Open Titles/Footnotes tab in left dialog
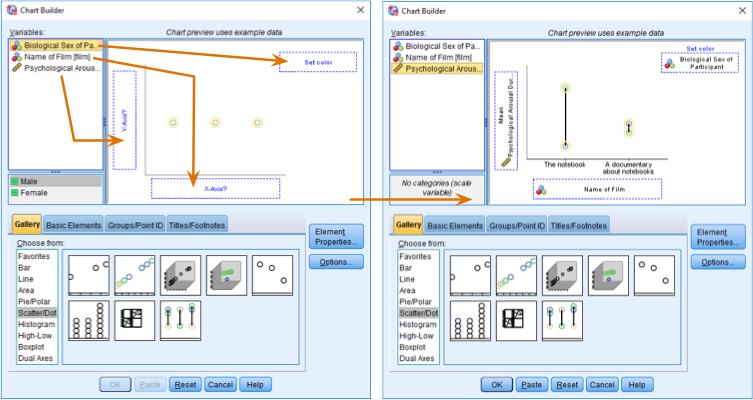Image resolution: width=753 pixels, height=400 pixels. [197, 225]
